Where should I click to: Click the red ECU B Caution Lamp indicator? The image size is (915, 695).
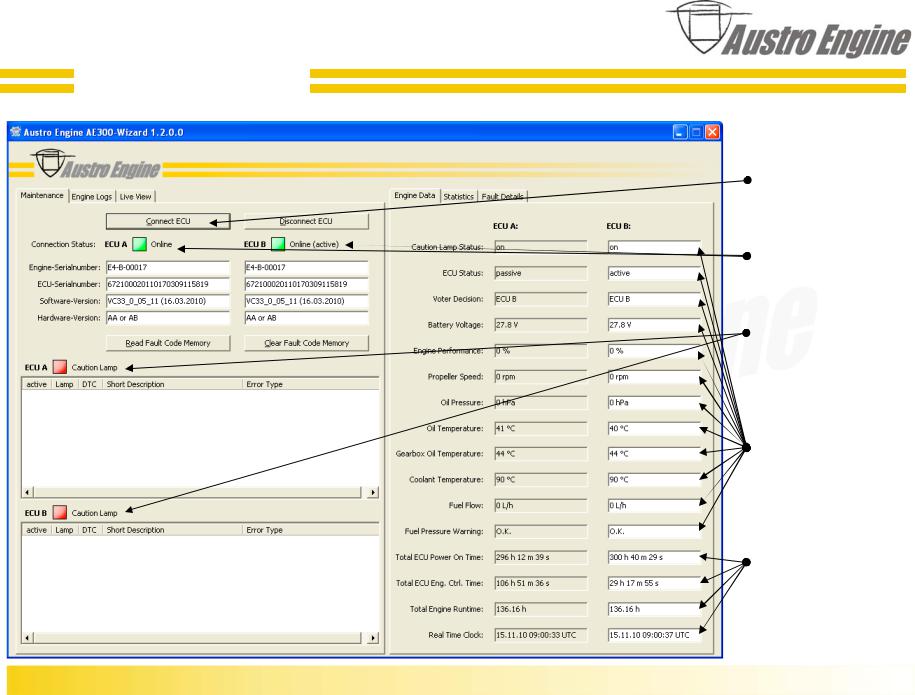(x=60, y=512)
